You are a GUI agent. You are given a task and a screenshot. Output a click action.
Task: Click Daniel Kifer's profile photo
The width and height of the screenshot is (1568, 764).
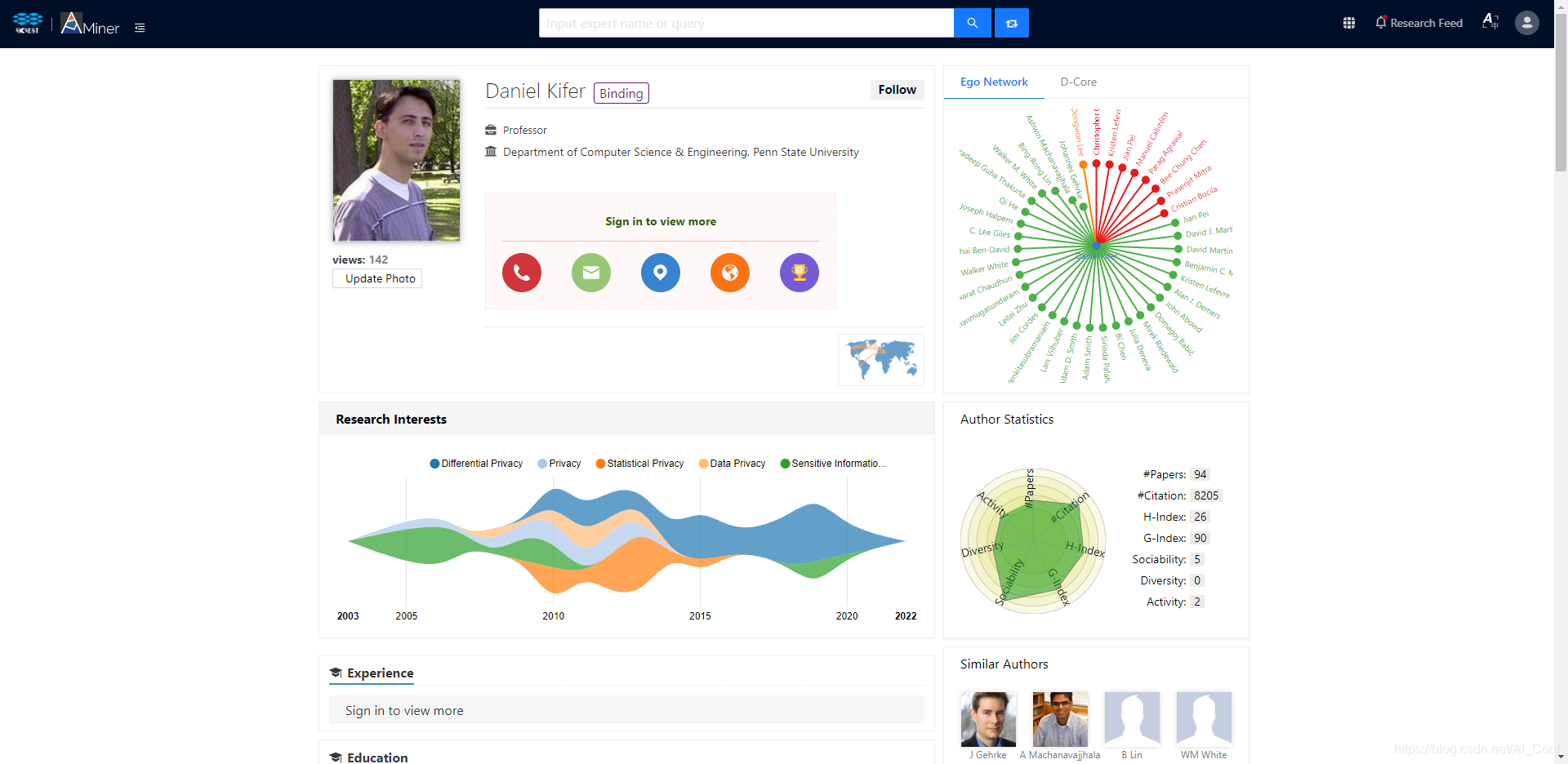pos(396,160)
